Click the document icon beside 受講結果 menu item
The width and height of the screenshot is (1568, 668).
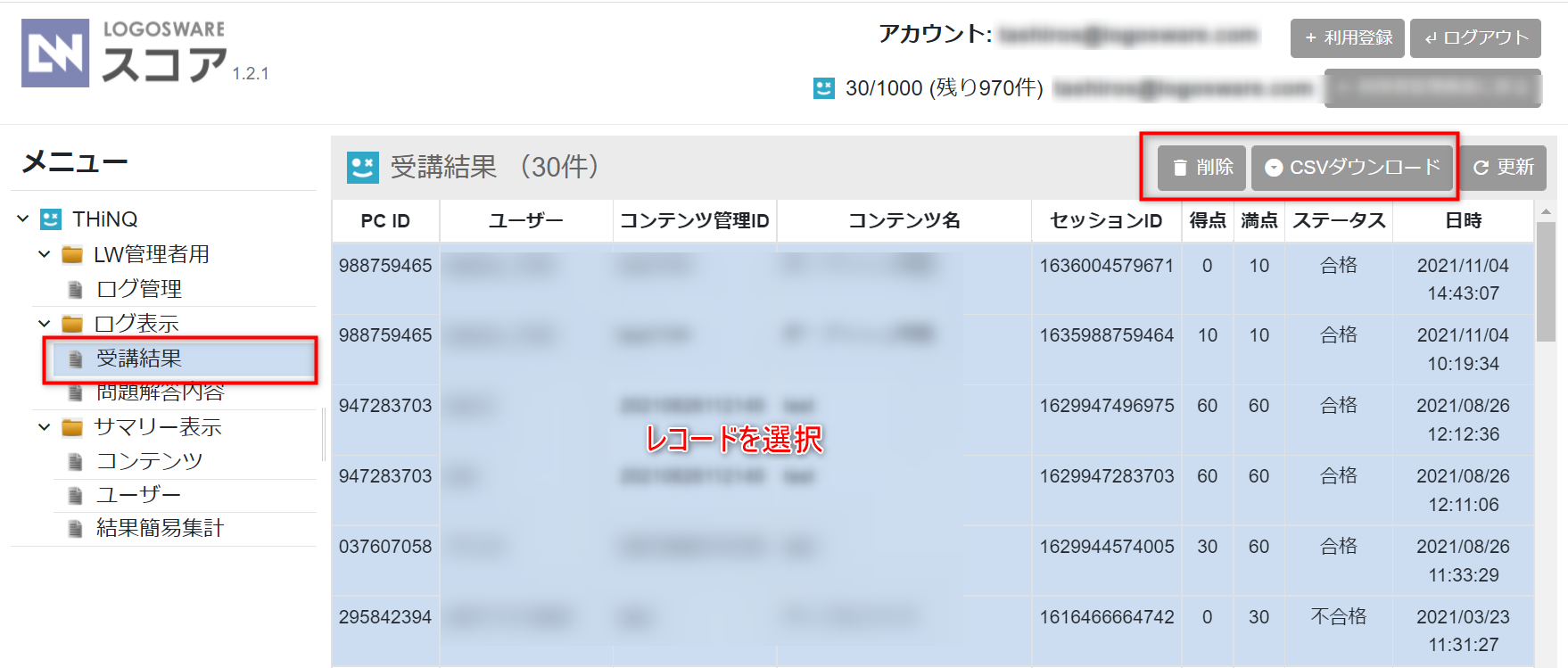tap(77, 359)
